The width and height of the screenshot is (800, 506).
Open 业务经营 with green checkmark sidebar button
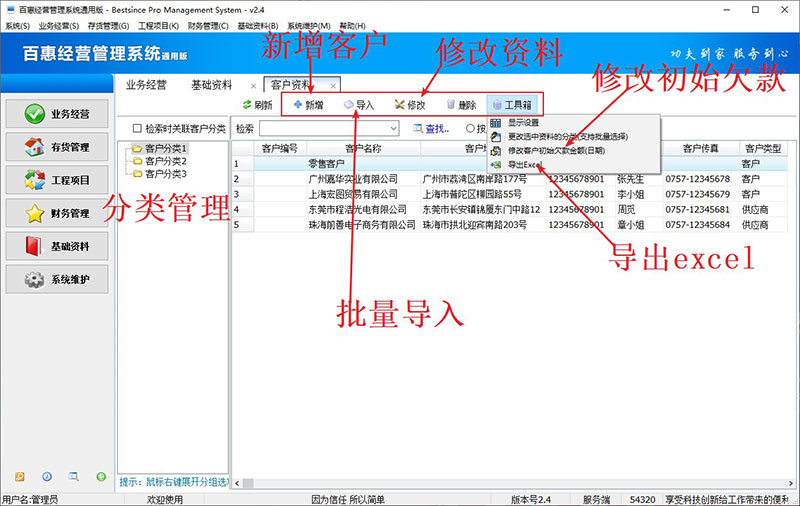(57, 114)
